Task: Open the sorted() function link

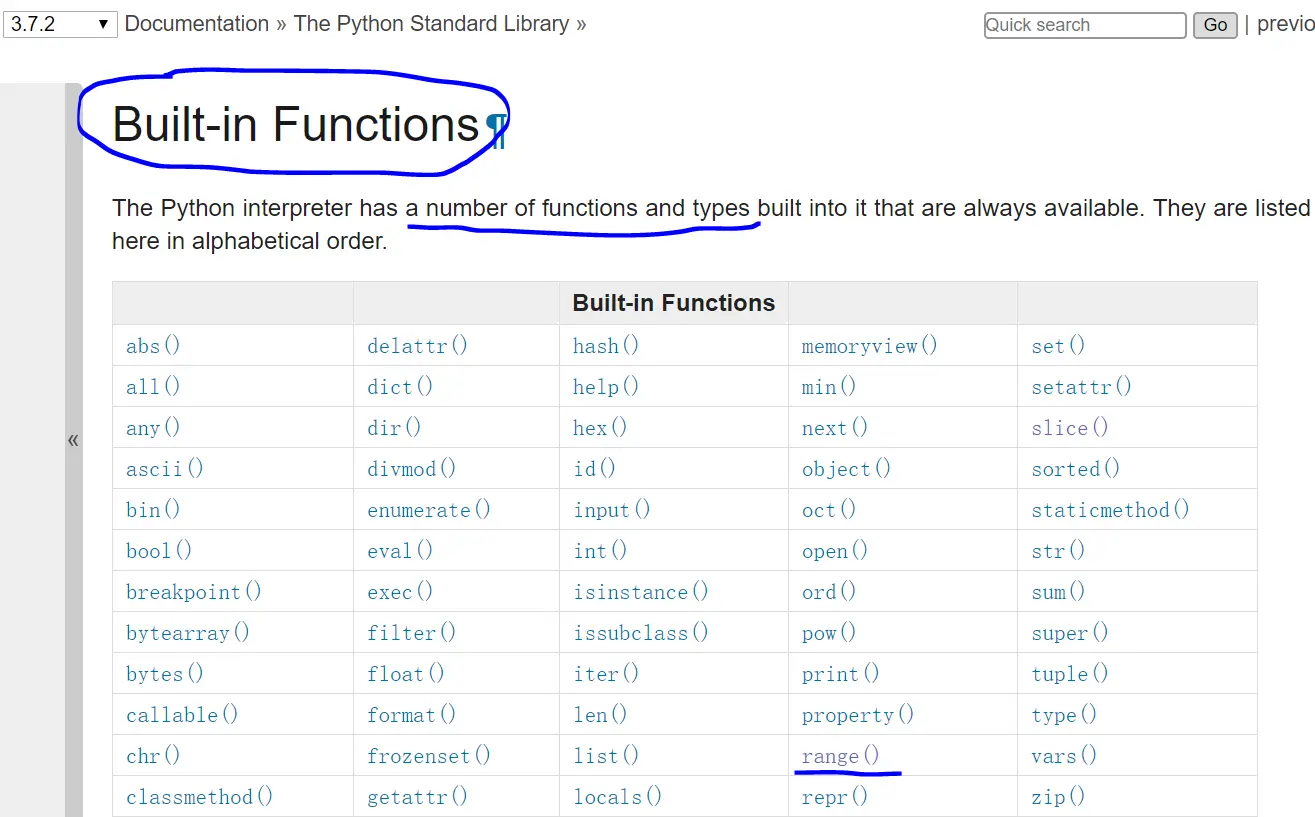Action: 1076,469
